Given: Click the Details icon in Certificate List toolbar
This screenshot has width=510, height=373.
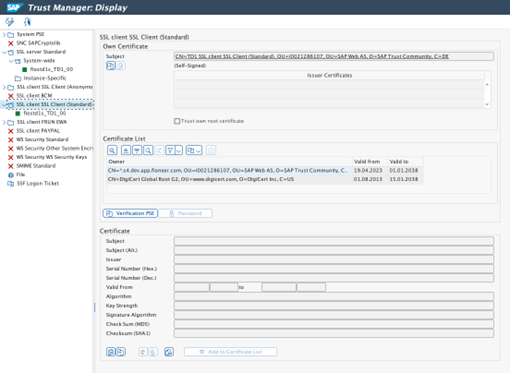Looking at the screenshot, I should pos(112,151).
